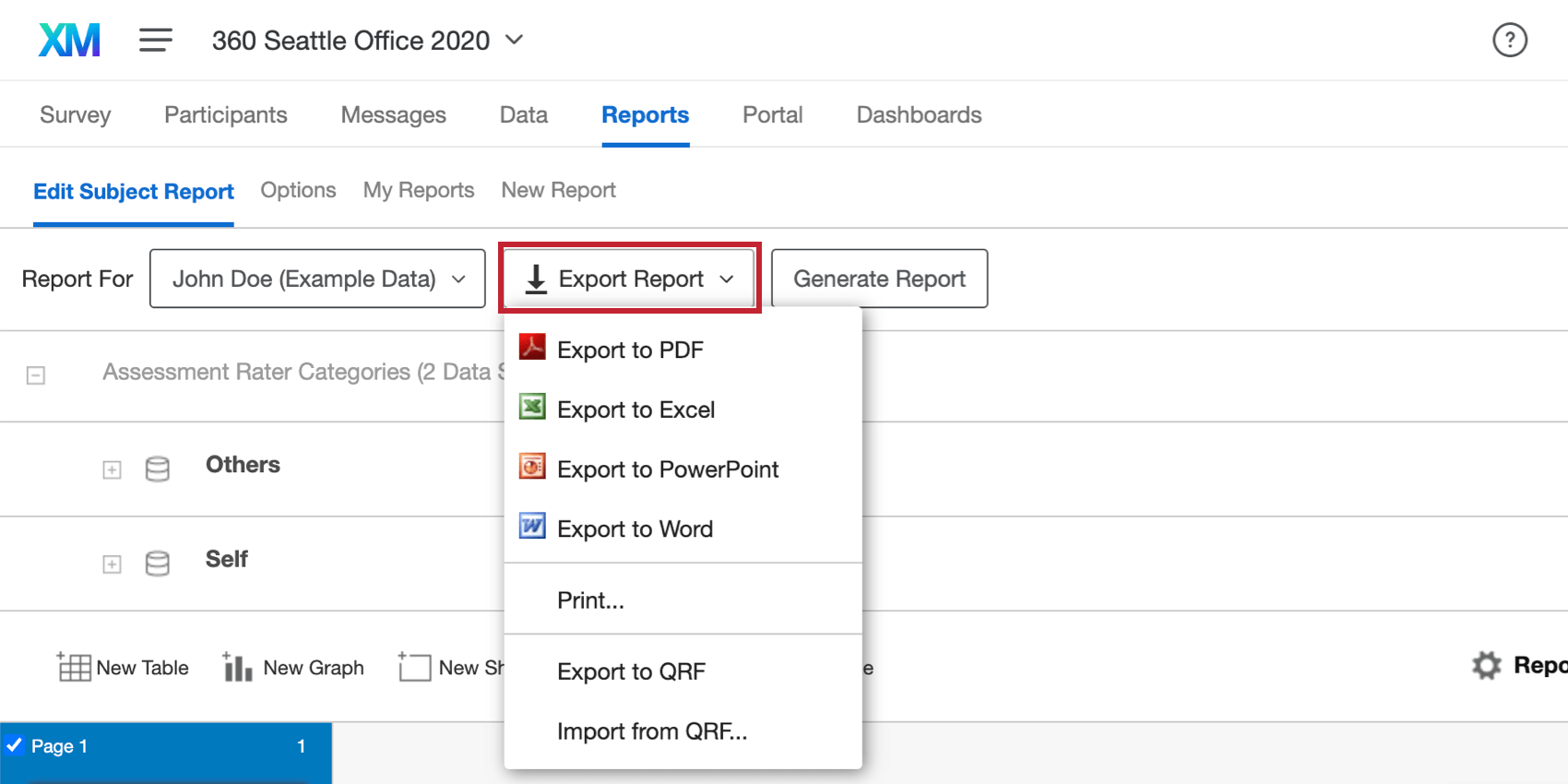Open the help question mark icon
Viewport: 1568px width, 784px height.
pyautogui.click(x=1510, y=40)
